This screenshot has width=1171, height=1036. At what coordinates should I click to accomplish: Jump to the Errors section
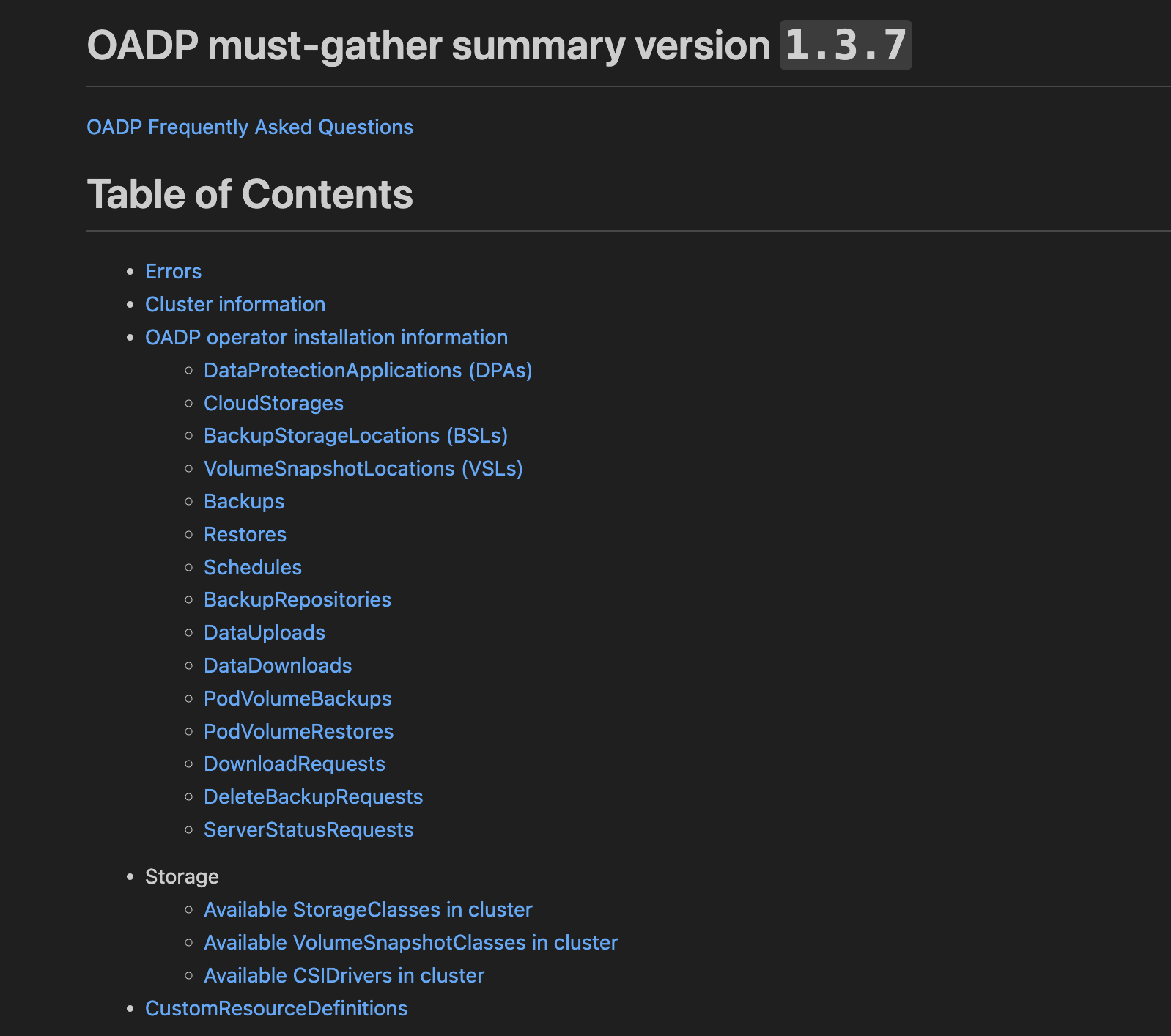point(173,272)
